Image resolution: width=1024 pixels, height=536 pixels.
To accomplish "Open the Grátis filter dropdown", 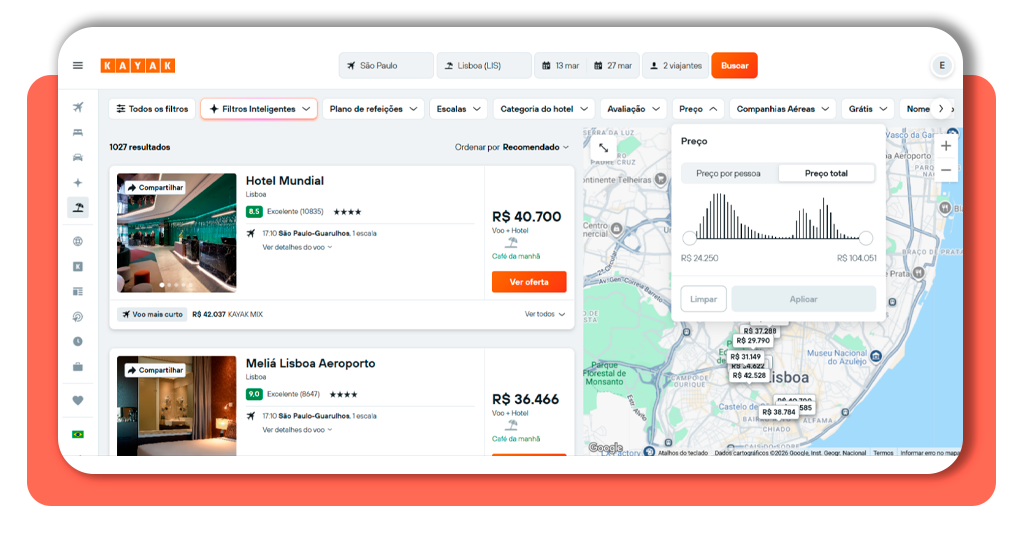I will tap(867, 109).
